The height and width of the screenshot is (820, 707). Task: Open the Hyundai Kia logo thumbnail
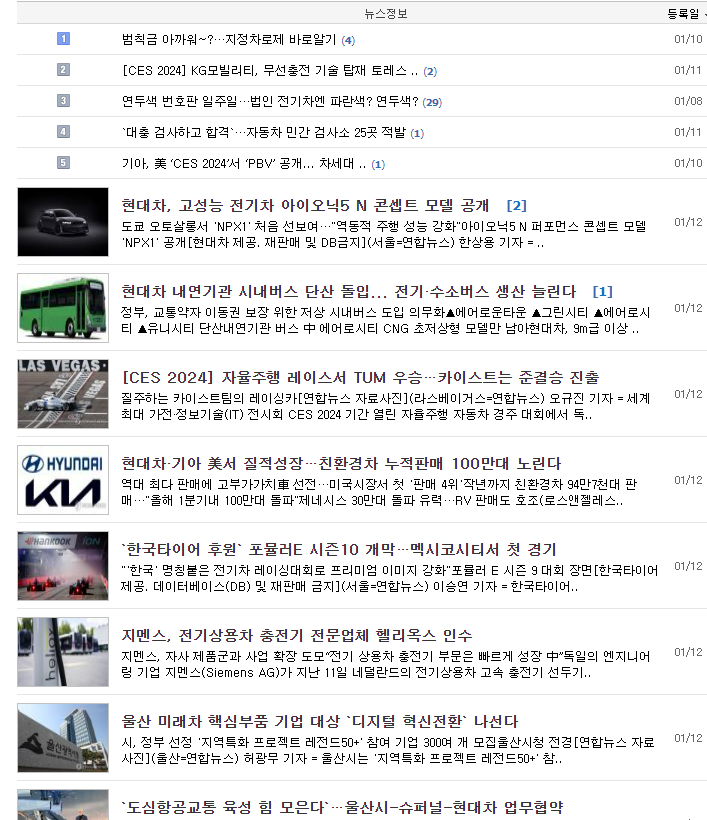[63, 480]
